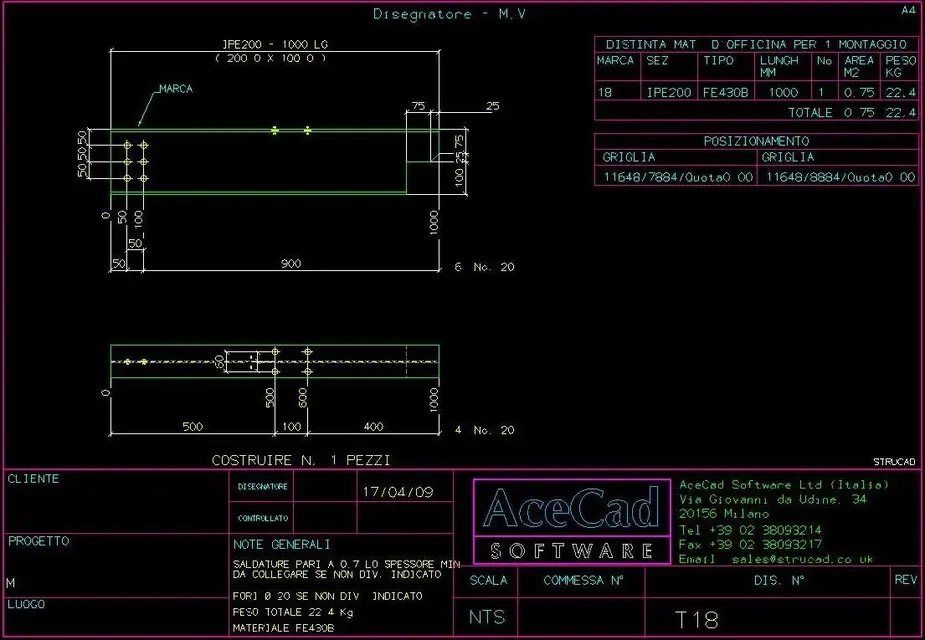Click the 'REV' column label

906,580
